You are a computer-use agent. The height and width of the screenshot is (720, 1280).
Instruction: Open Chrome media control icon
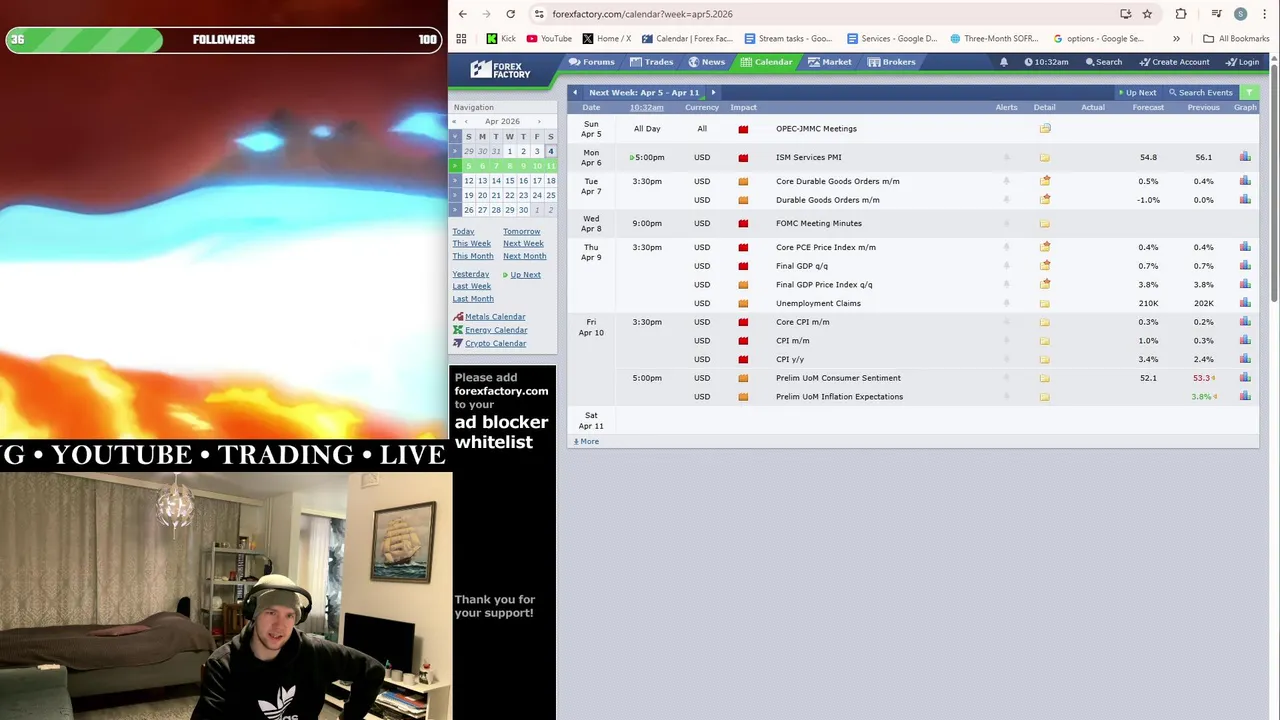point(1216,14)
